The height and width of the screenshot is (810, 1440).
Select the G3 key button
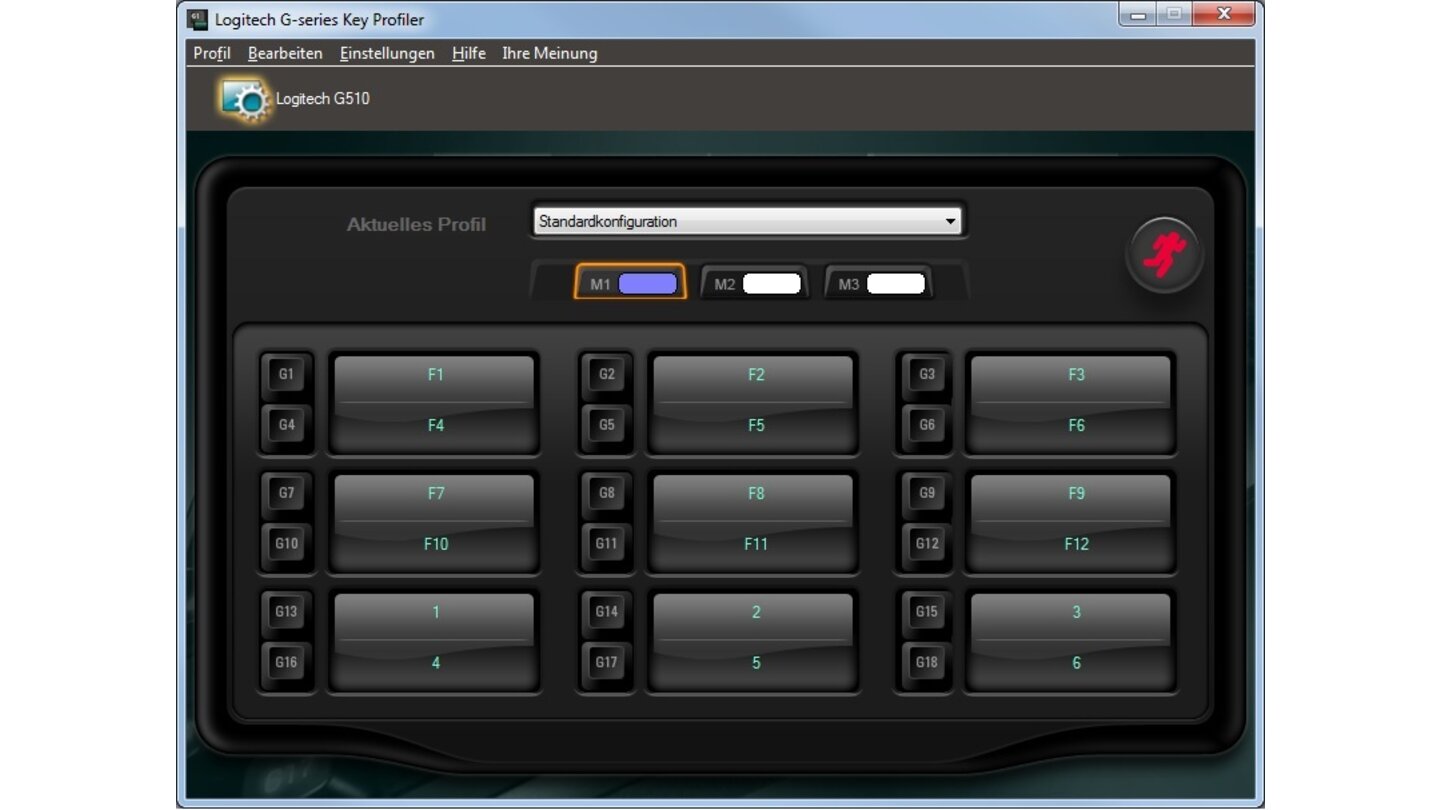[927, 375]
